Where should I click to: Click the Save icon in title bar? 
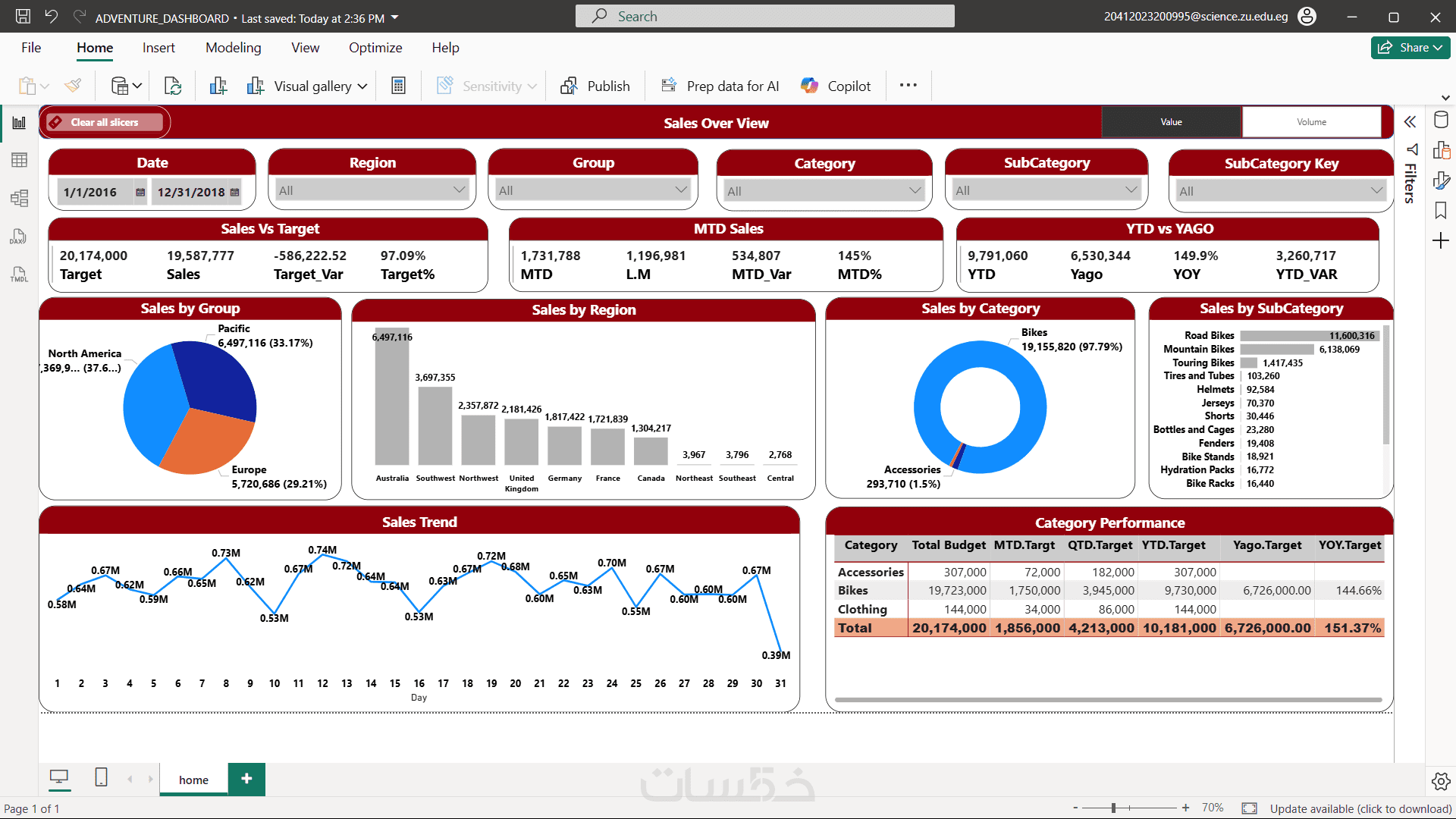[x=23, y=17]
